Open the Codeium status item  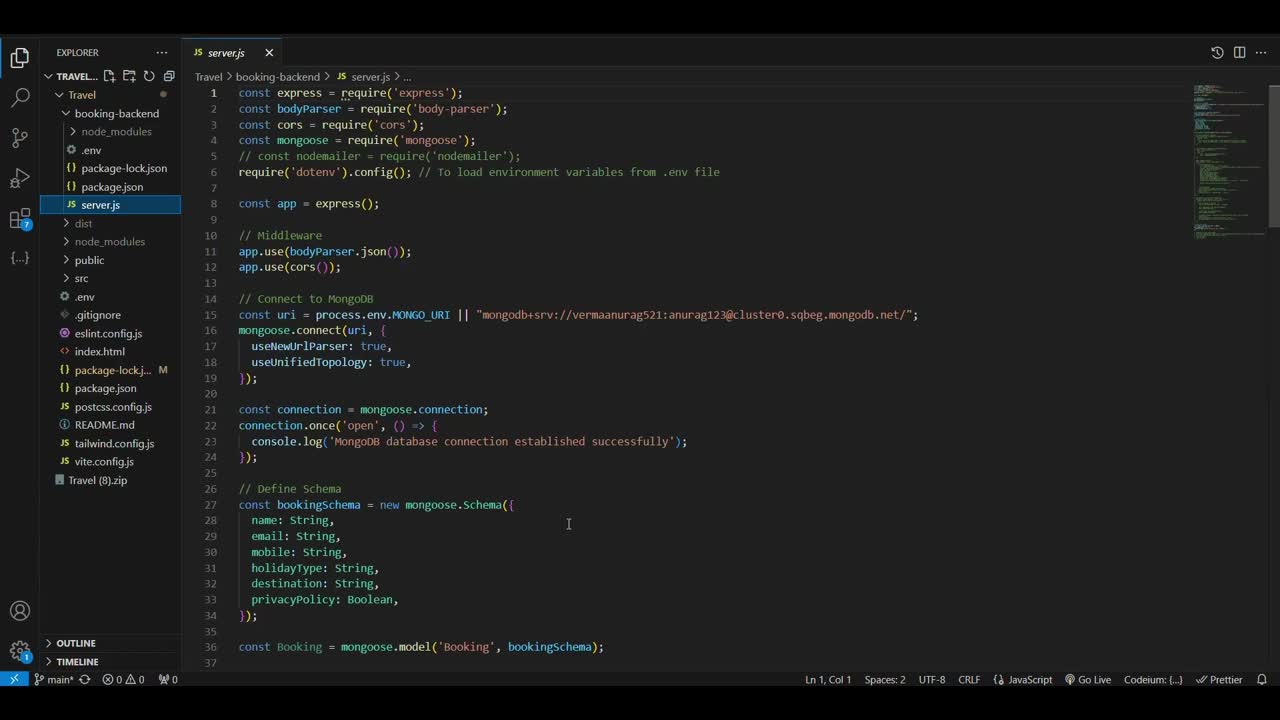(x=1153, y=679)
